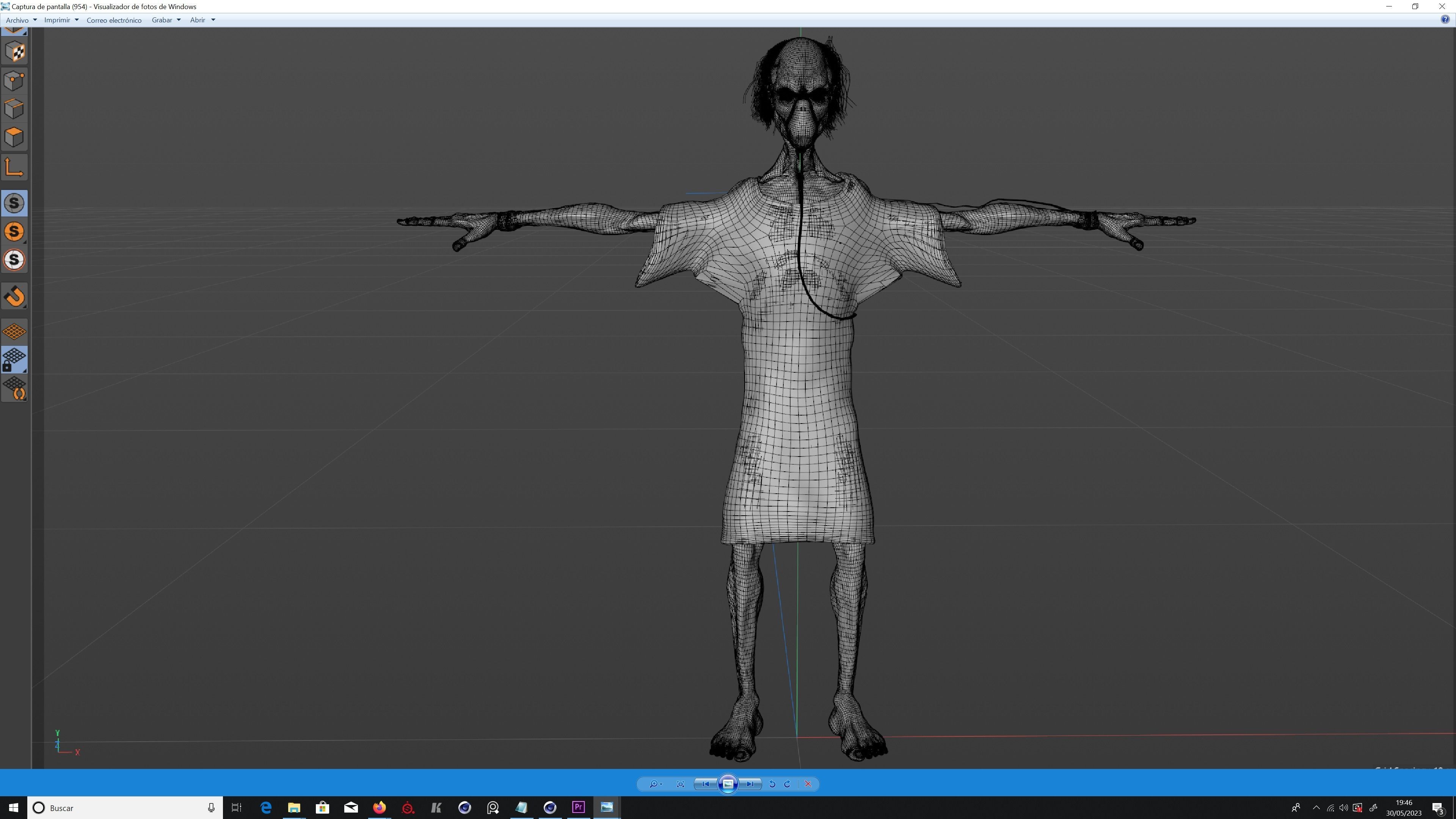1456x819 pixels.
Task: Open the zoom magnifier size control
Action: (x=656, y=784)
